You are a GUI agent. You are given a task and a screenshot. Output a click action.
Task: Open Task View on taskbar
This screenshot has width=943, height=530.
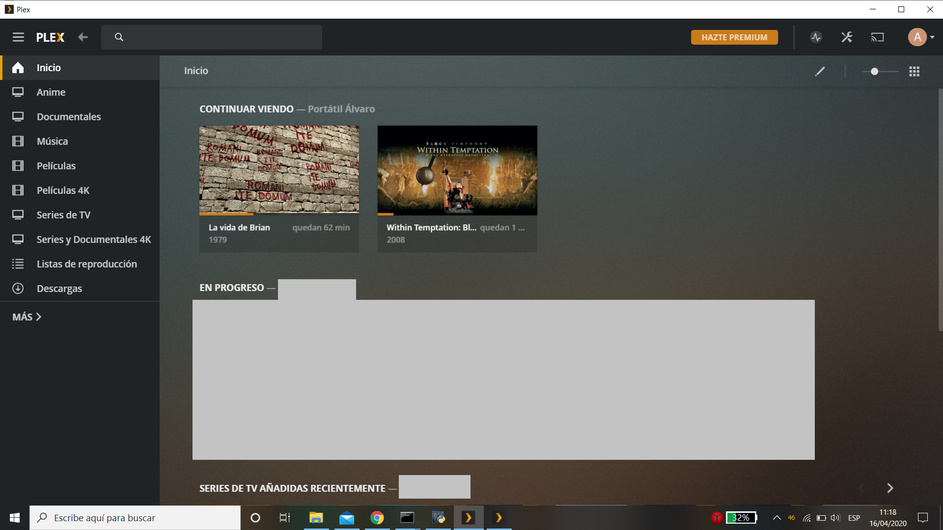pyautogui.click(x=285, y=517)
